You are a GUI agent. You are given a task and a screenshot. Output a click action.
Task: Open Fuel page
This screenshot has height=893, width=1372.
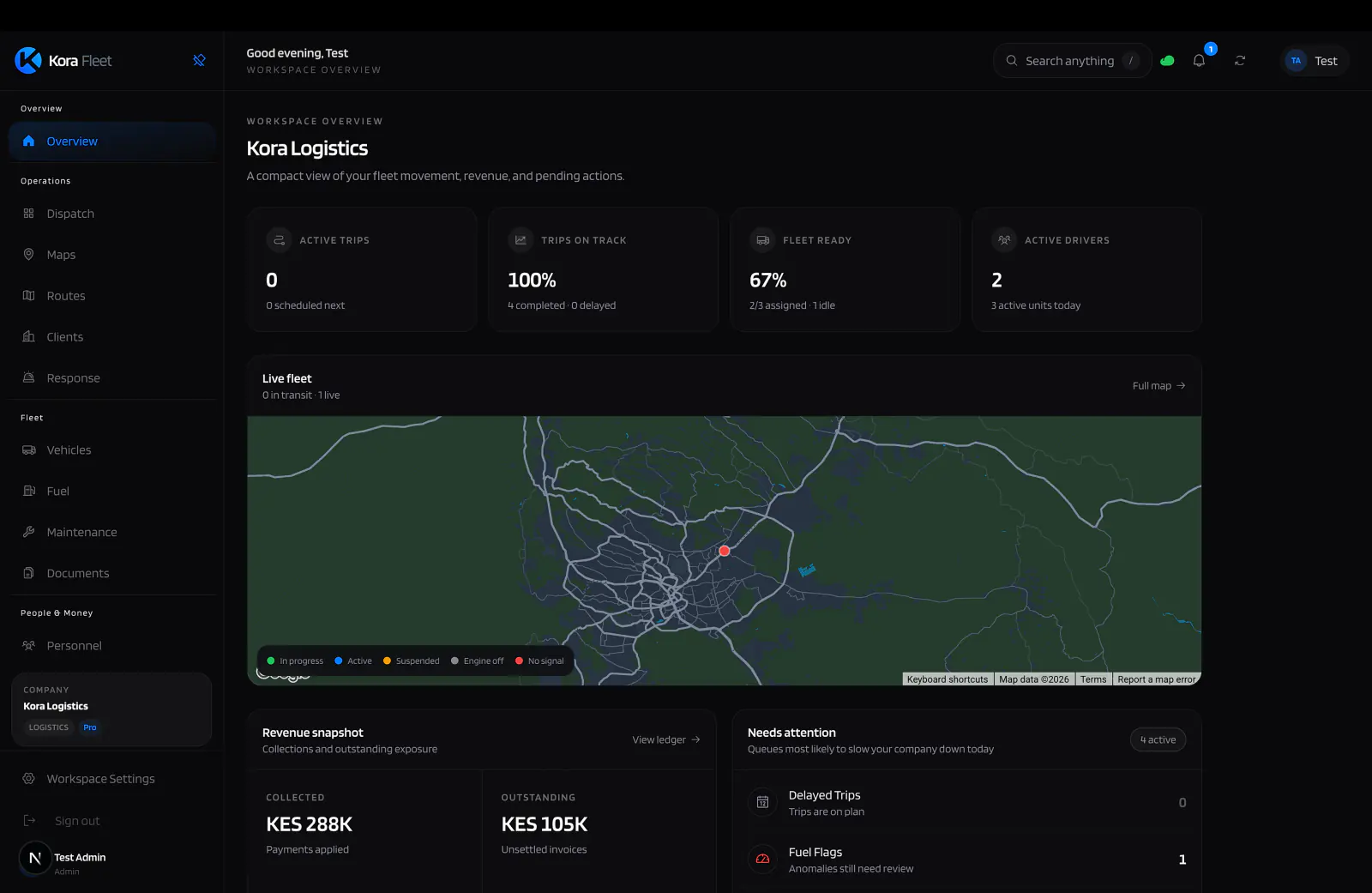(x=112, y=492)
